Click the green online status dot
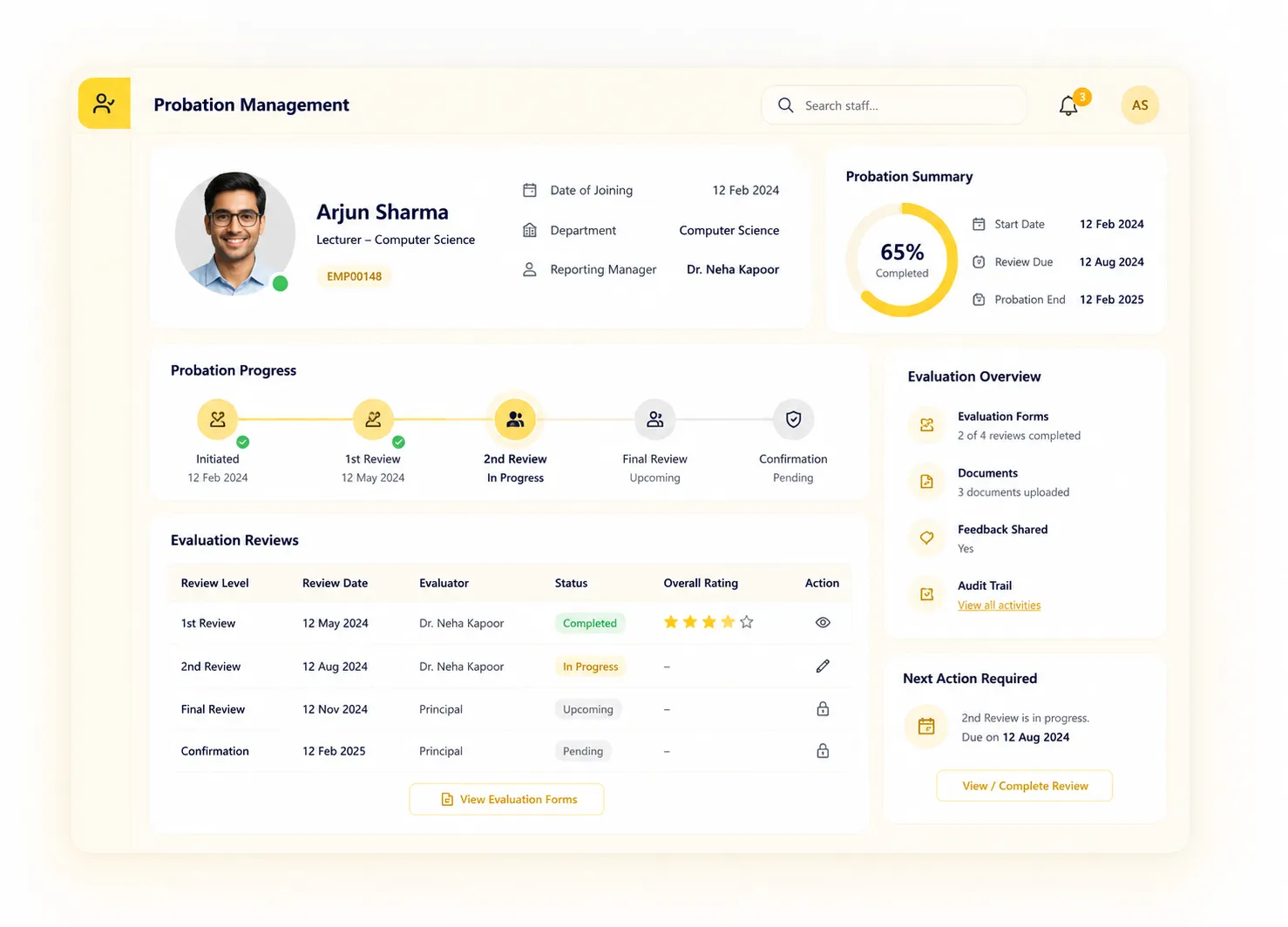The image size is (1288, 927). pos(280,283)
